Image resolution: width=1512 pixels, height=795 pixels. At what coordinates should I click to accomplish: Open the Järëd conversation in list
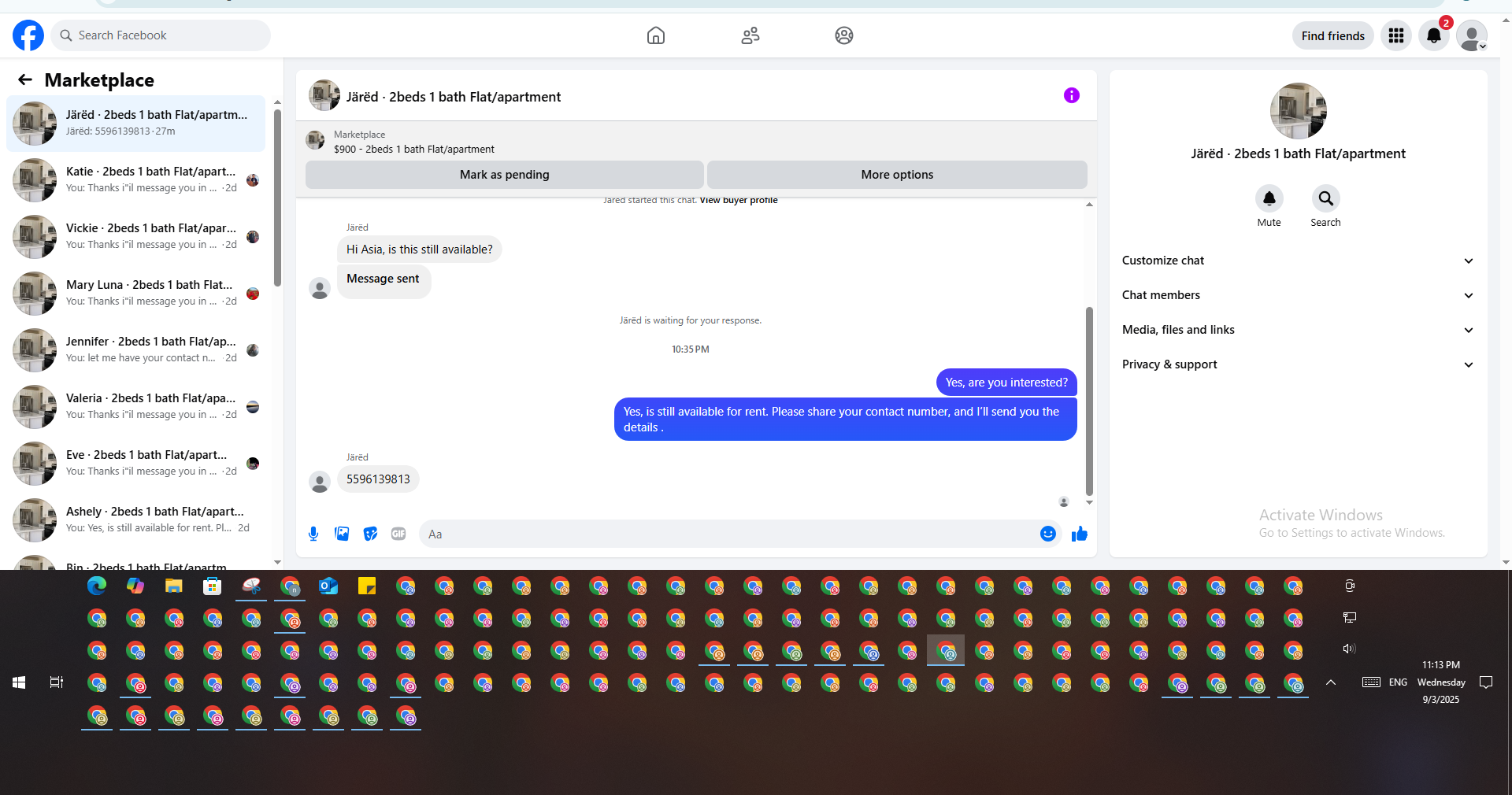tap(136, 124)
